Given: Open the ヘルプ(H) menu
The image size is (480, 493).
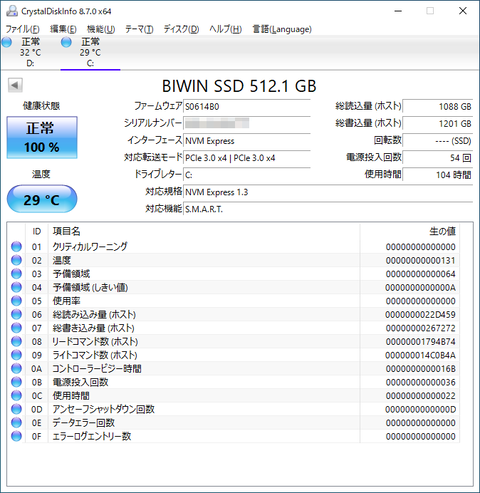Looking at the screenshot, I should 226,29.
